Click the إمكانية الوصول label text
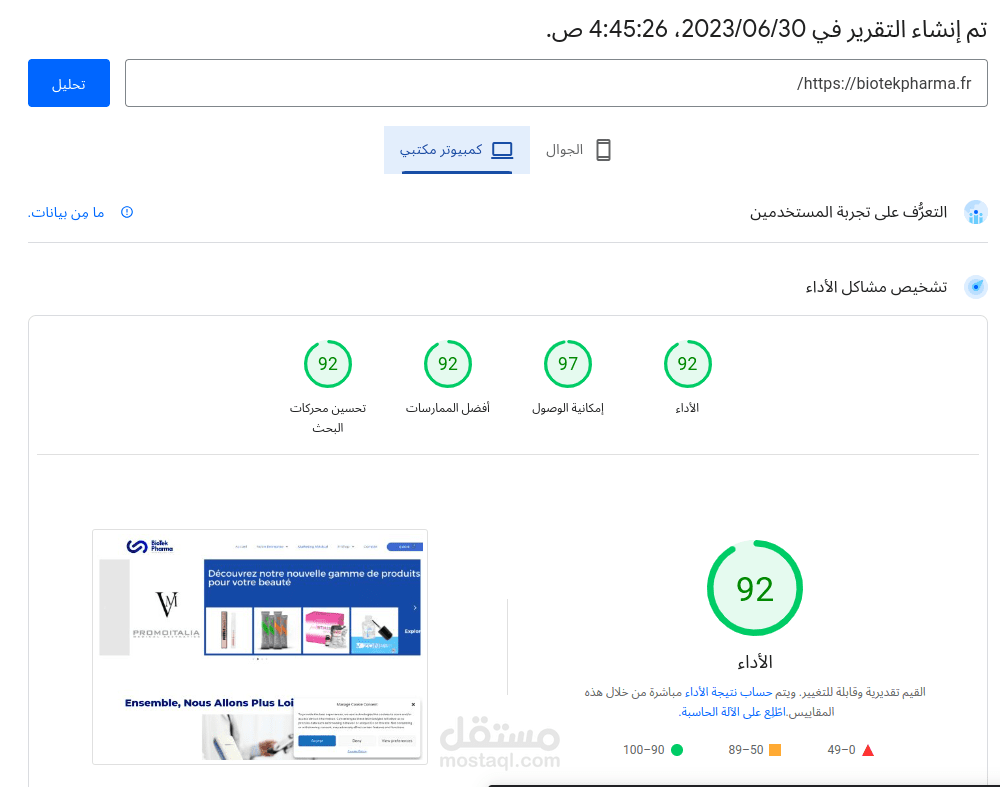Viewport: 1000px width, 787px height. pos(568,408)
